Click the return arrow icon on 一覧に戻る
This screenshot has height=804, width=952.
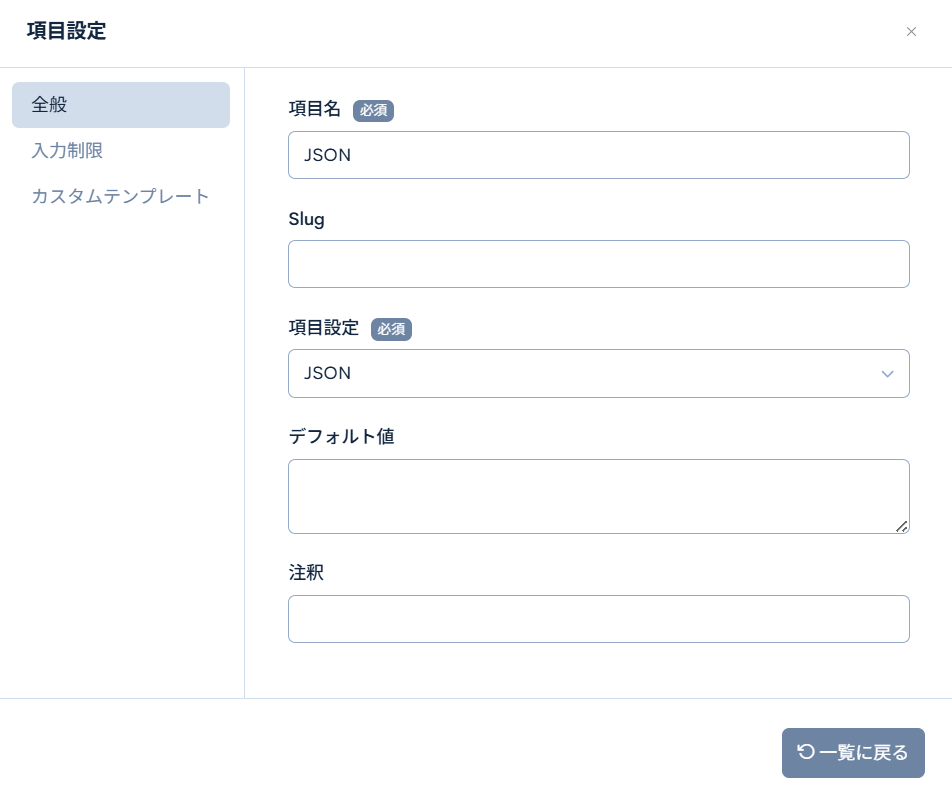click(x=805, y=752)
